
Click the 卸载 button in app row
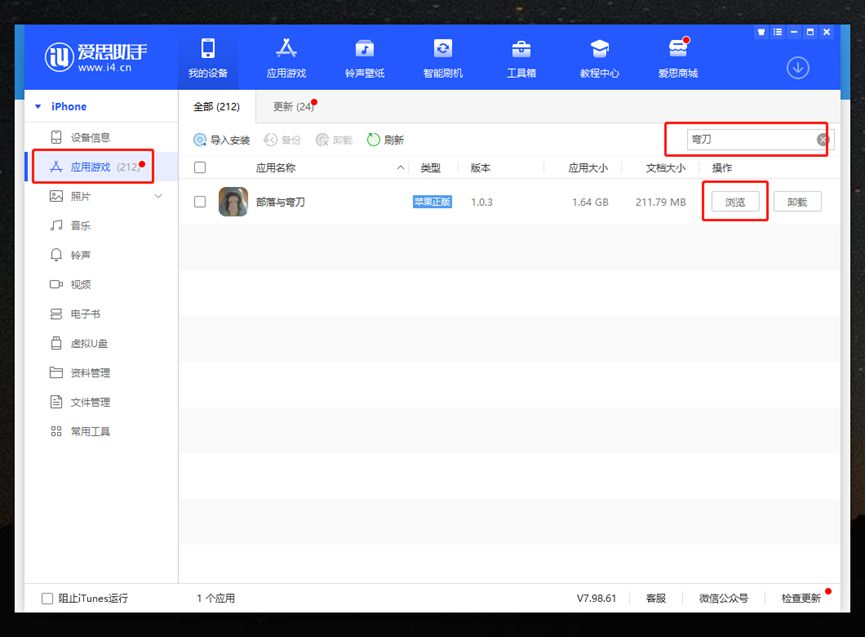click(x=797, y=202)
